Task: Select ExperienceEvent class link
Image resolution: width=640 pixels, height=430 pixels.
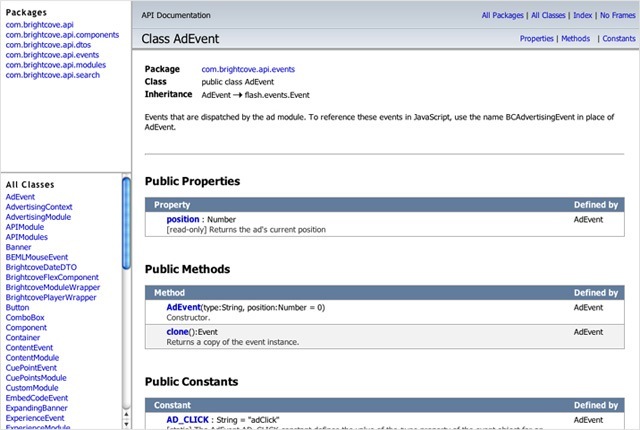Action: 35,418
